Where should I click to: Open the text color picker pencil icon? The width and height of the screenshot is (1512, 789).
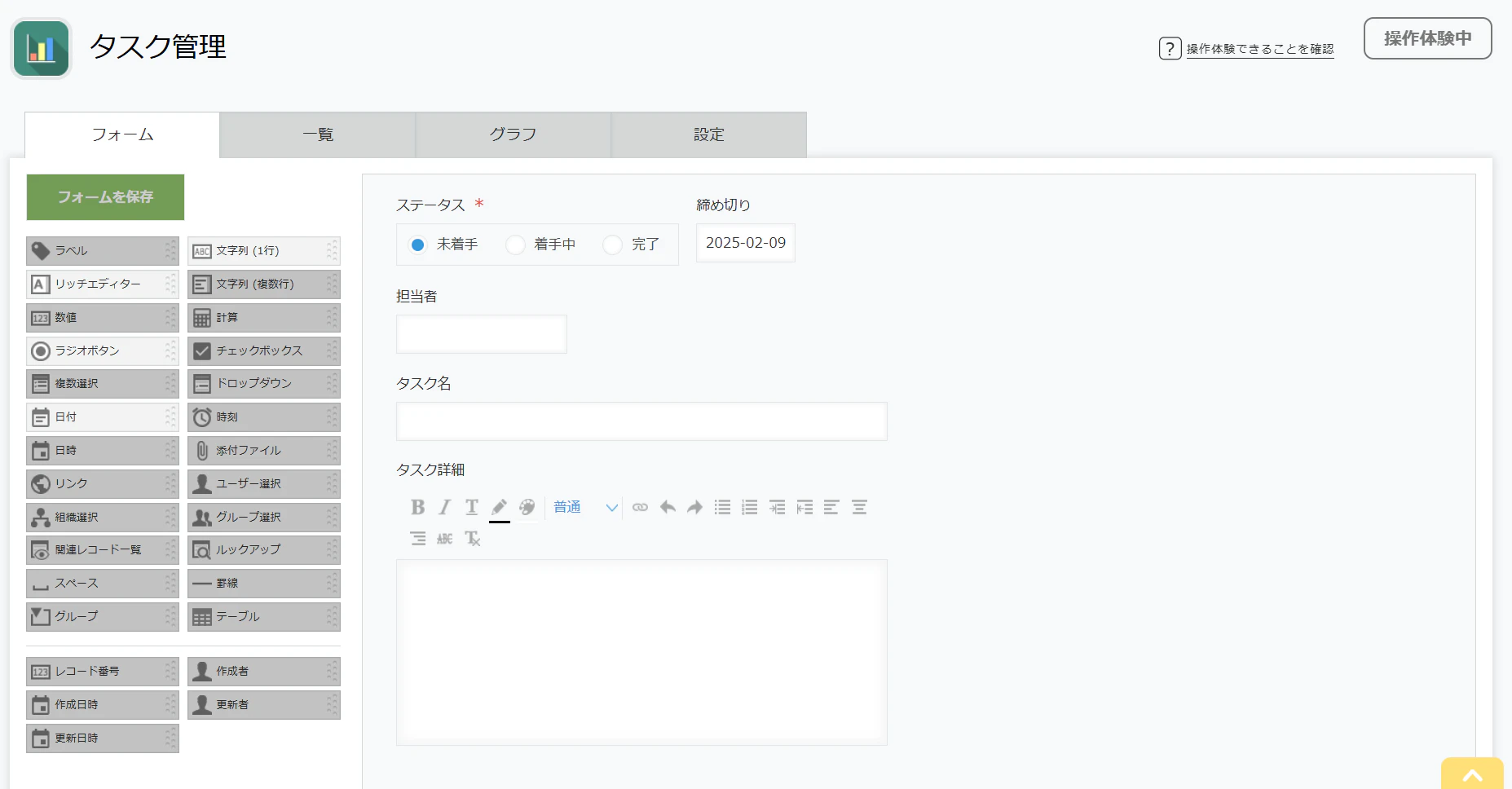(x=500, y=508)
